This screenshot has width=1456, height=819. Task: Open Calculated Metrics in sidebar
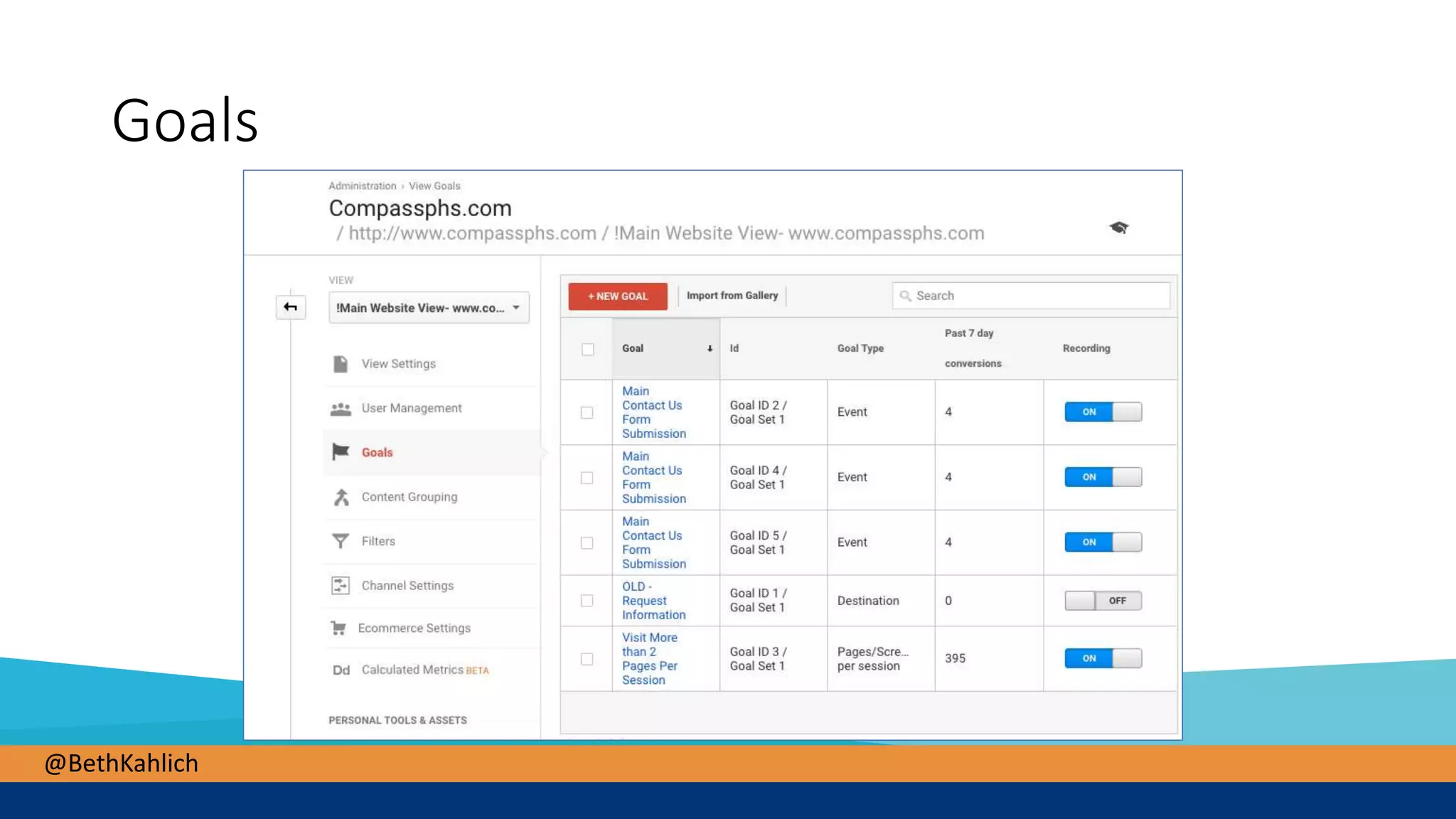coord(412,670)
